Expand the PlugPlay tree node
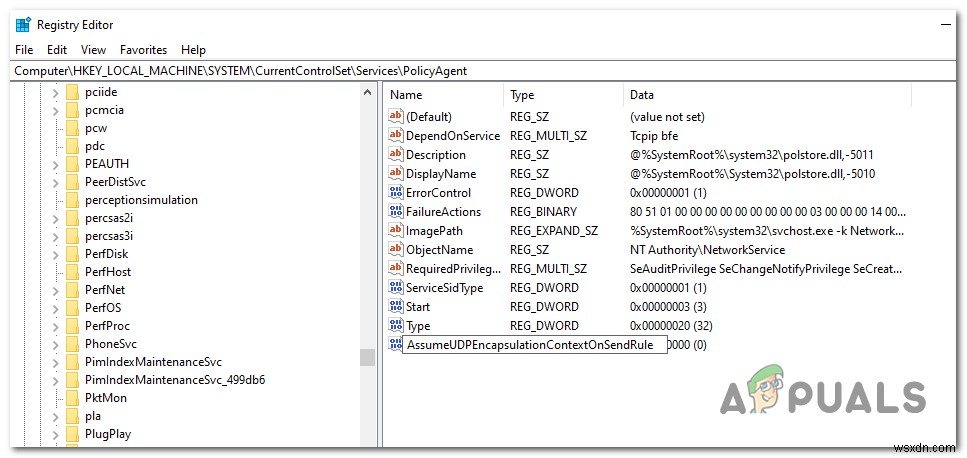Image resolution: width=967 pixels, height=458 pixels. [56, 434]
